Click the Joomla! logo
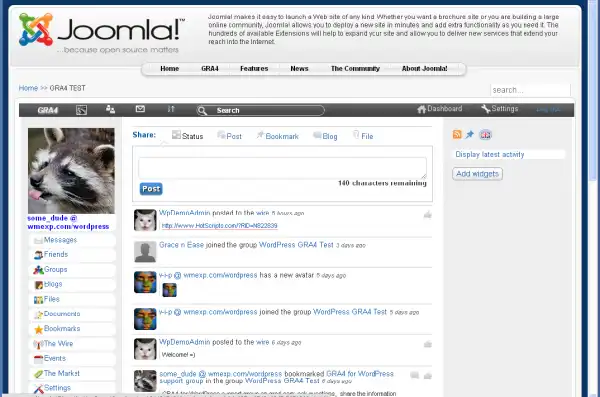Viewport: 600px width, 397px height. point(102,33)
